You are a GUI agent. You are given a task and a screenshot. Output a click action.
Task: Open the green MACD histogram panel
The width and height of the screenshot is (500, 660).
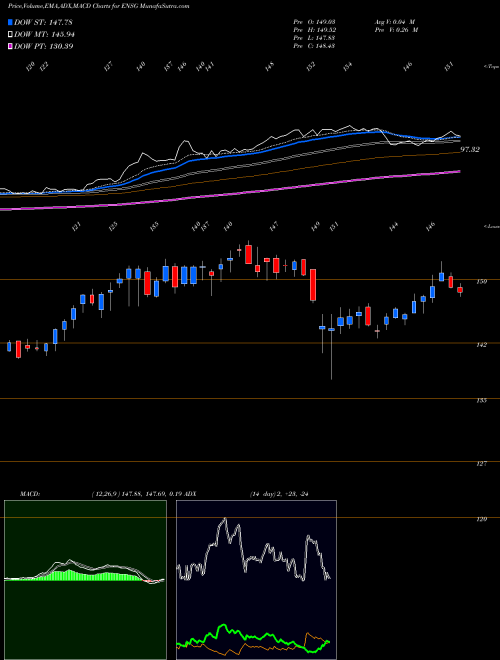85,580
